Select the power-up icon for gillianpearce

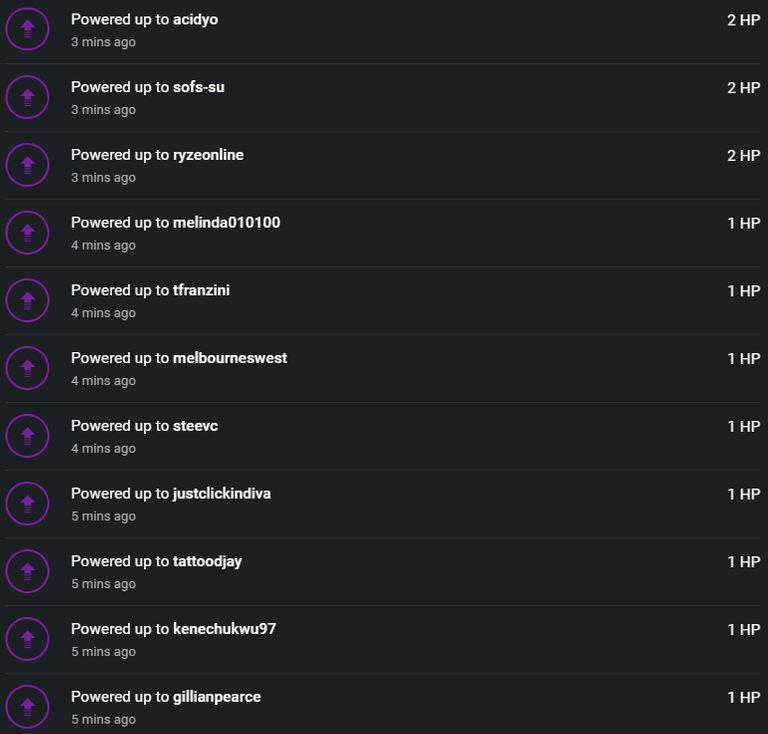tap(27, 707)
